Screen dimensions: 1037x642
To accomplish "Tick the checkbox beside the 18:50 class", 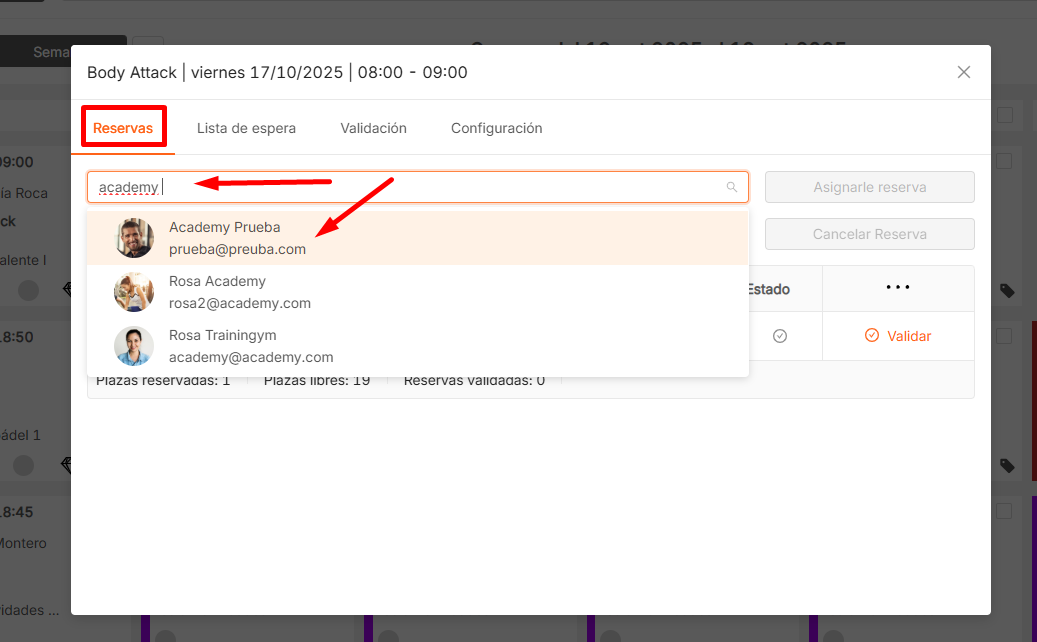I will (1004, 337).
